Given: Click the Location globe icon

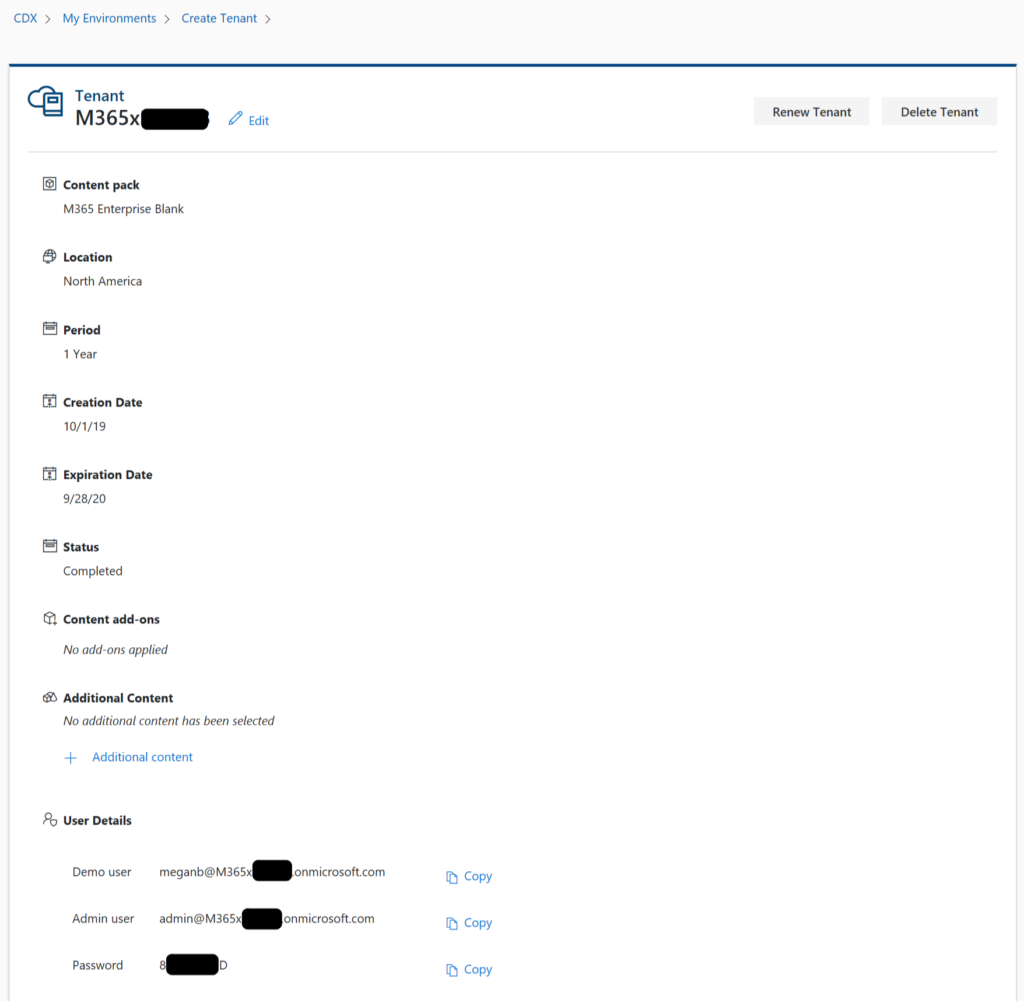Looking at the screenshot, I should pos(50,257).
